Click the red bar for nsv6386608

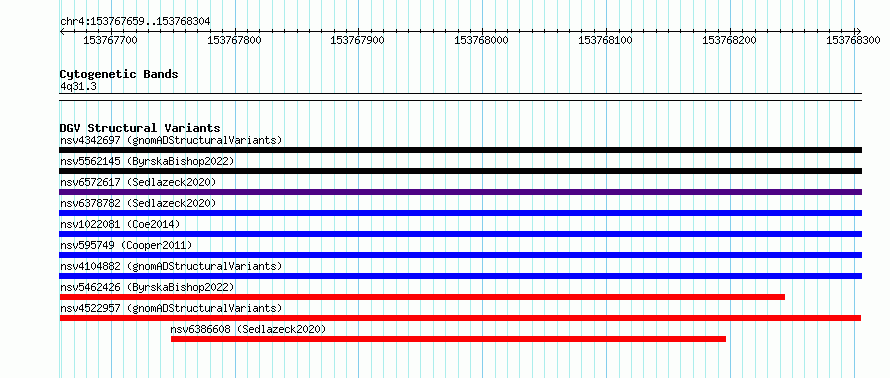click(x=448, y=339)
